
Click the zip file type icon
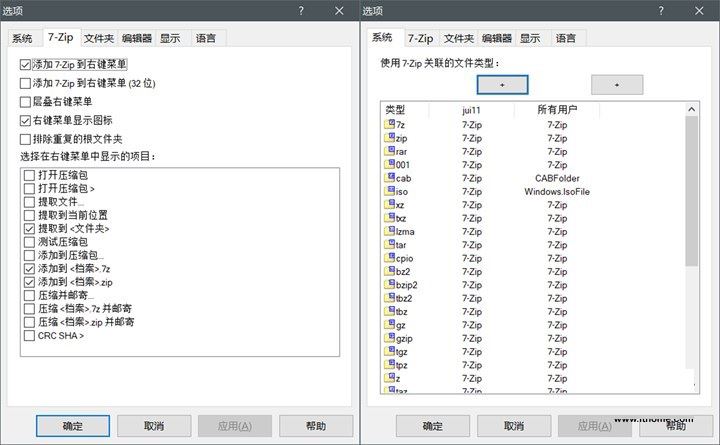[389, 137]
